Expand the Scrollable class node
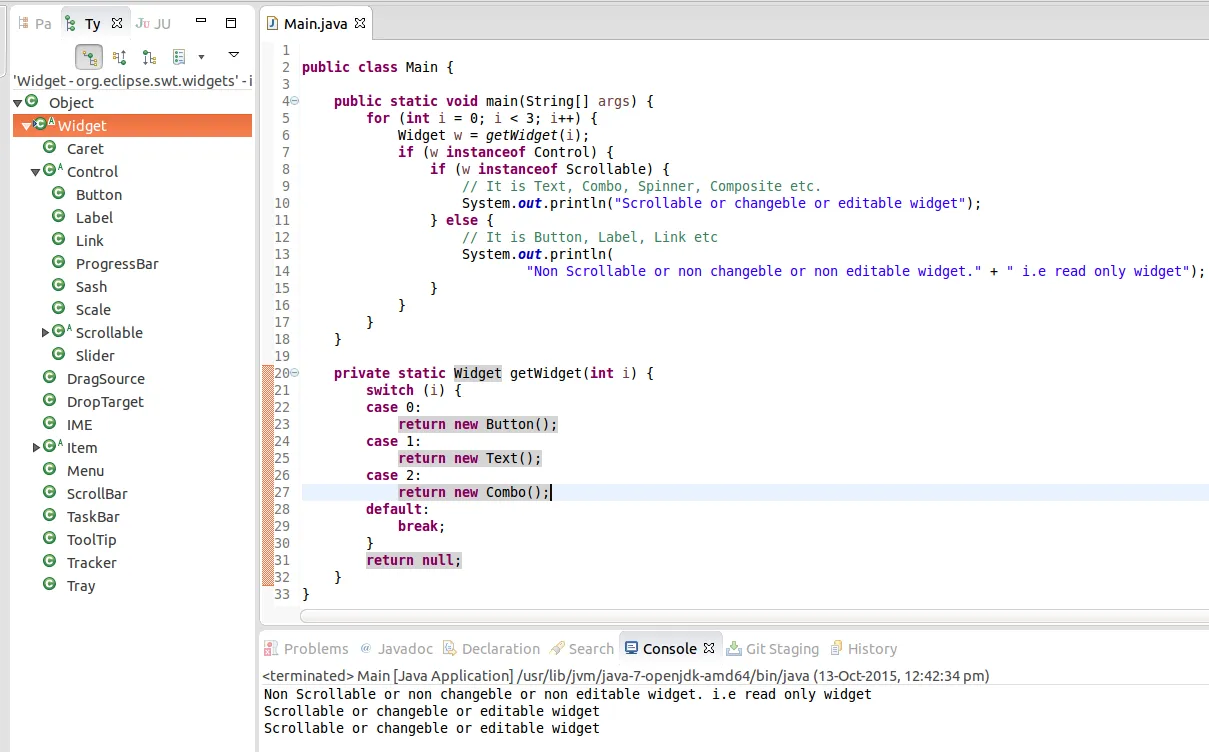 point(45,333)
